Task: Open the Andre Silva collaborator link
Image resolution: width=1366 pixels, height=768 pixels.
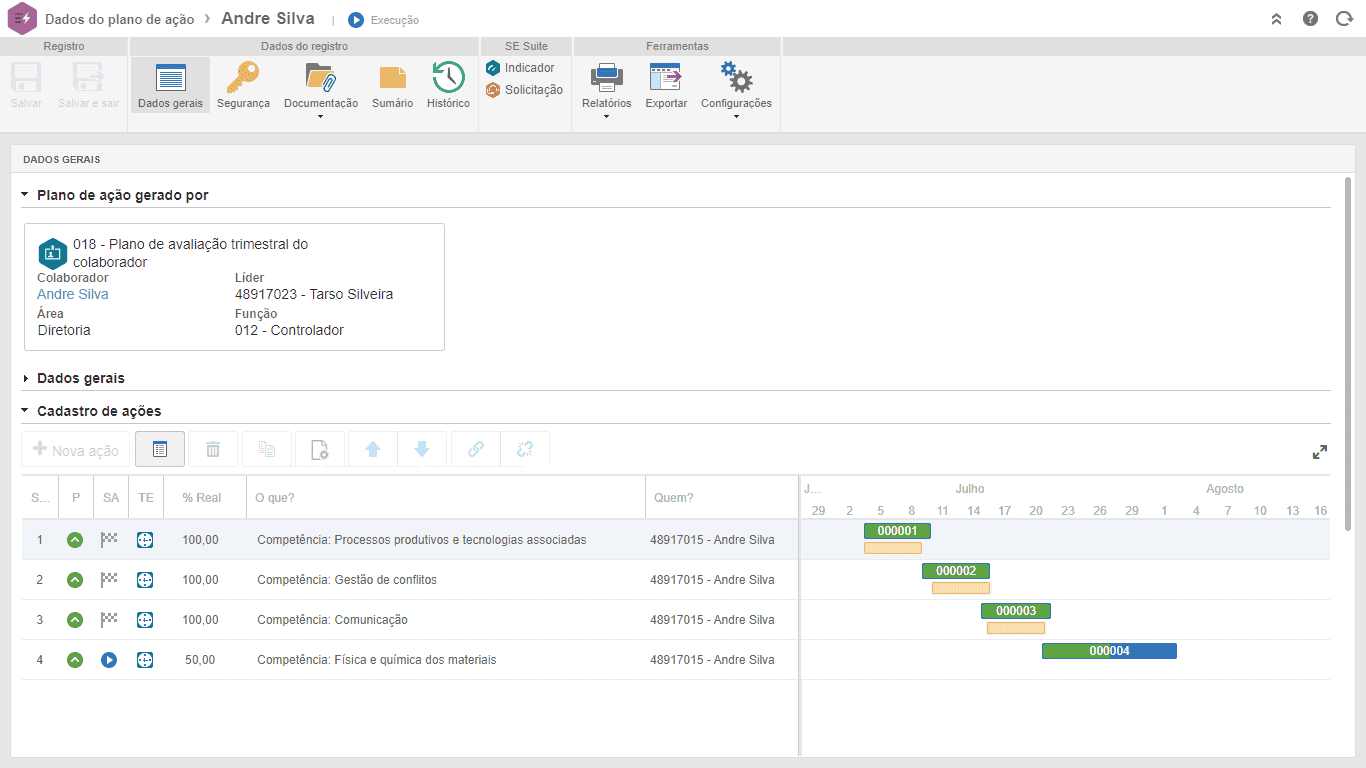Action: coord(73,294)
